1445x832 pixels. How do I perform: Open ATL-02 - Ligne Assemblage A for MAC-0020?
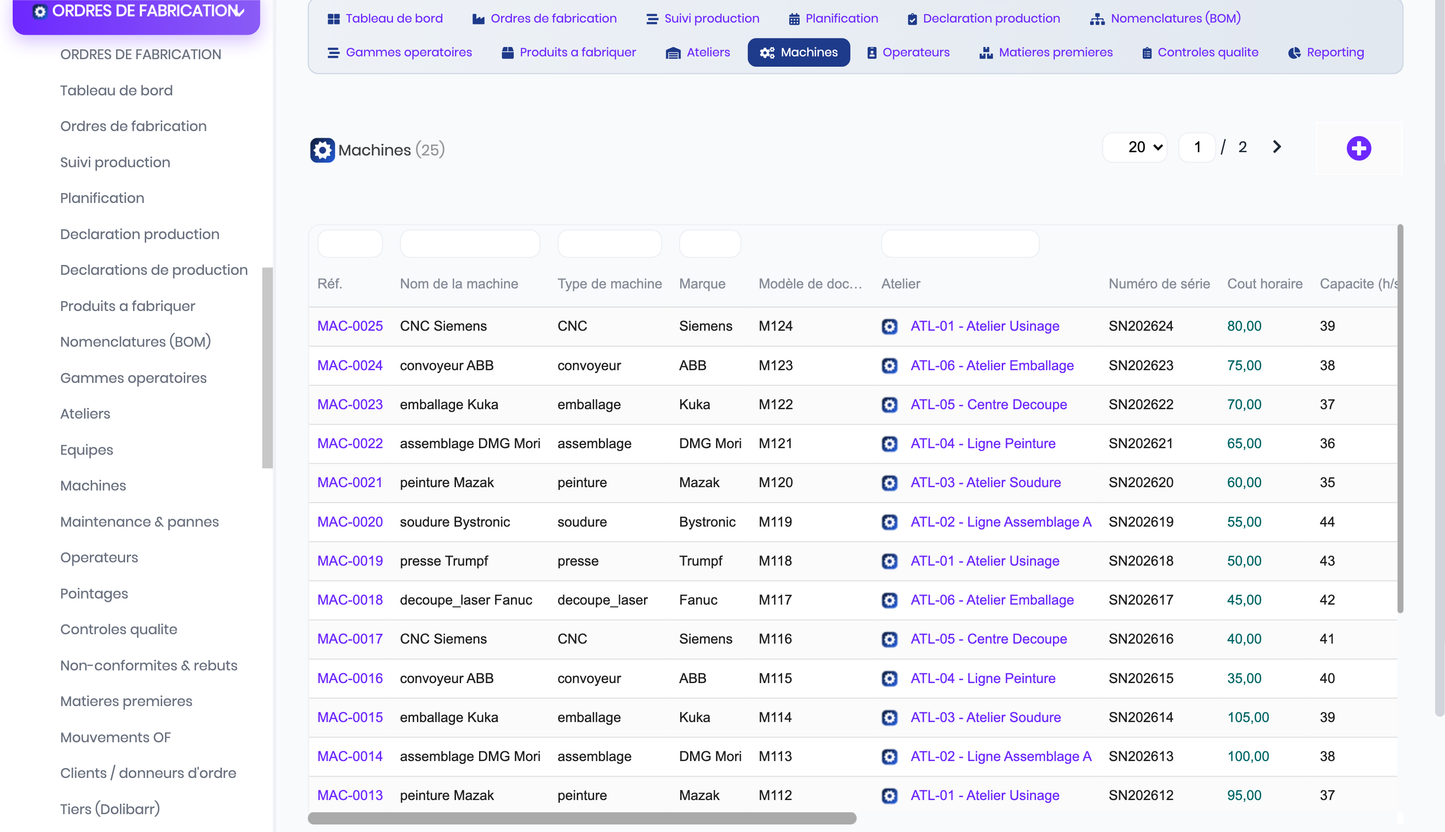tap(1001, 522)
